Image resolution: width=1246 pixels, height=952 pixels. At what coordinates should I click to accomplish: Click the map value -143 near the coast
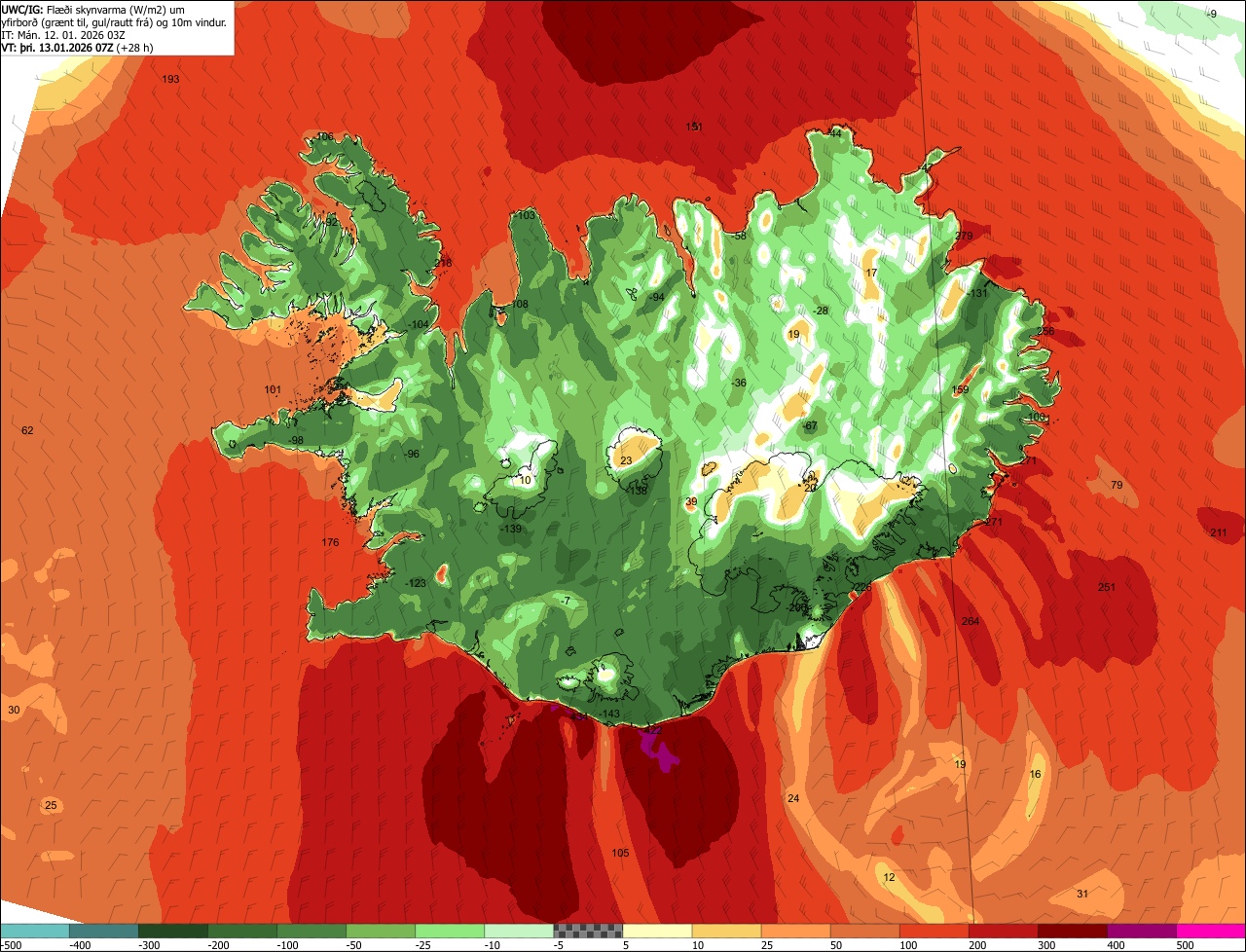[609, 714]
